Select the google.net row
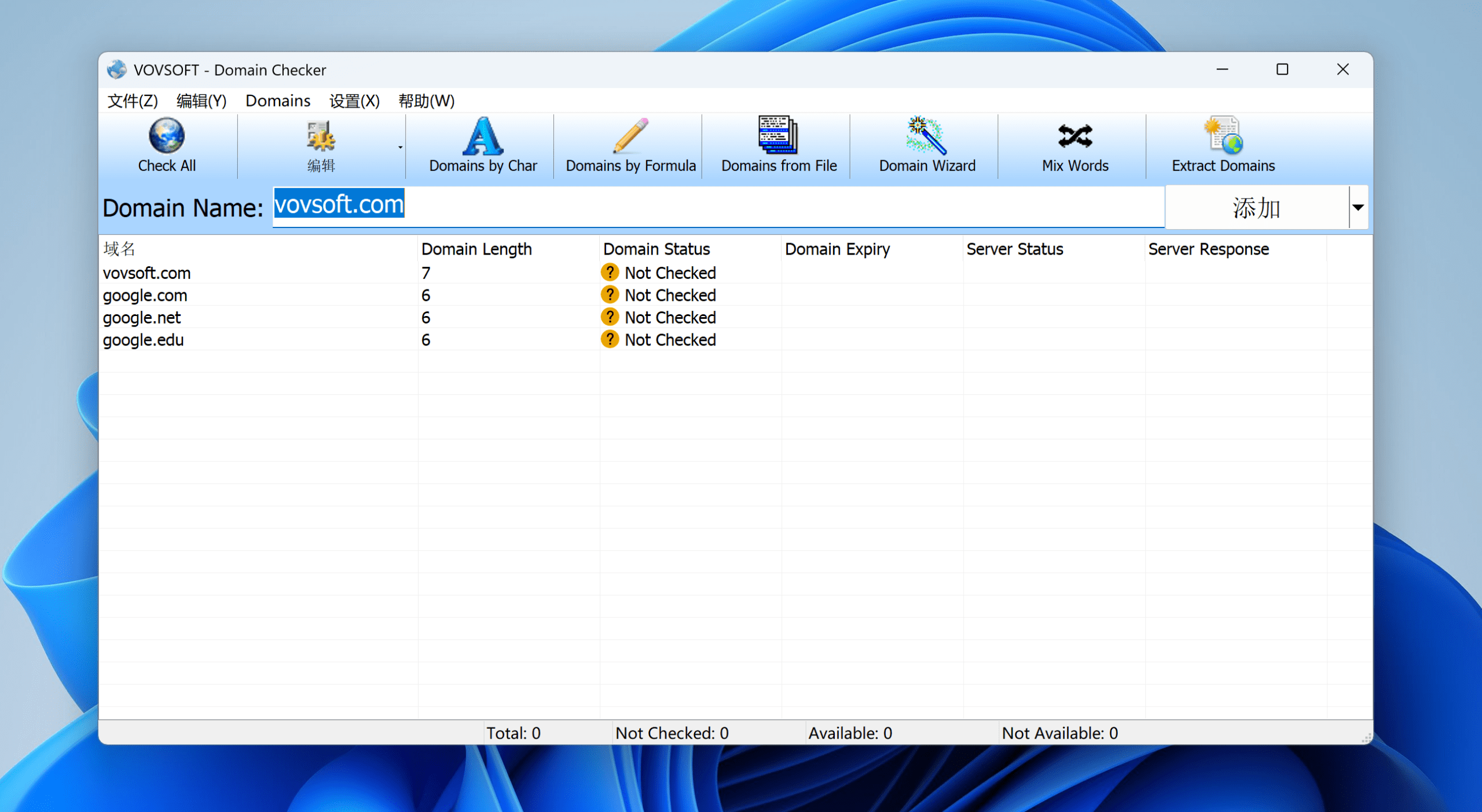1482x812 pixels. coord(735,317)
